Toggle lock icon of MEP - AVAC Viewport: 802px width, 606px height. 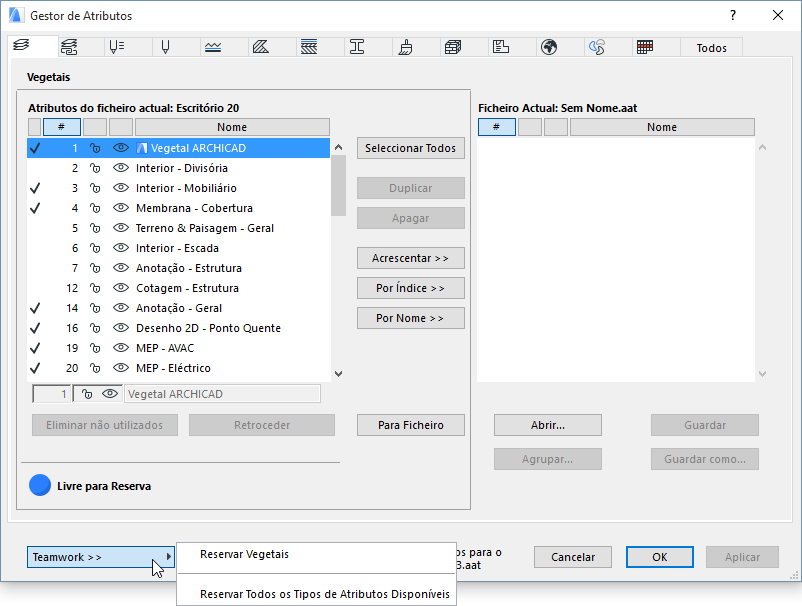coord(95,348)
